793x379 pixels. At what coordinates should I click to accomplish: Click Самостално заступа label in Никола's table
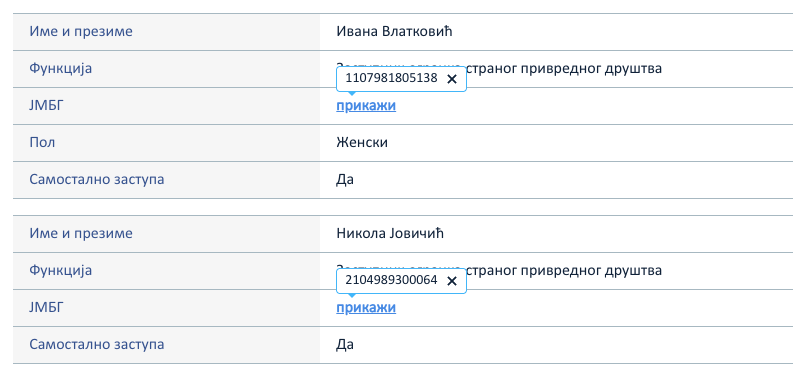(x=97, y=345)
